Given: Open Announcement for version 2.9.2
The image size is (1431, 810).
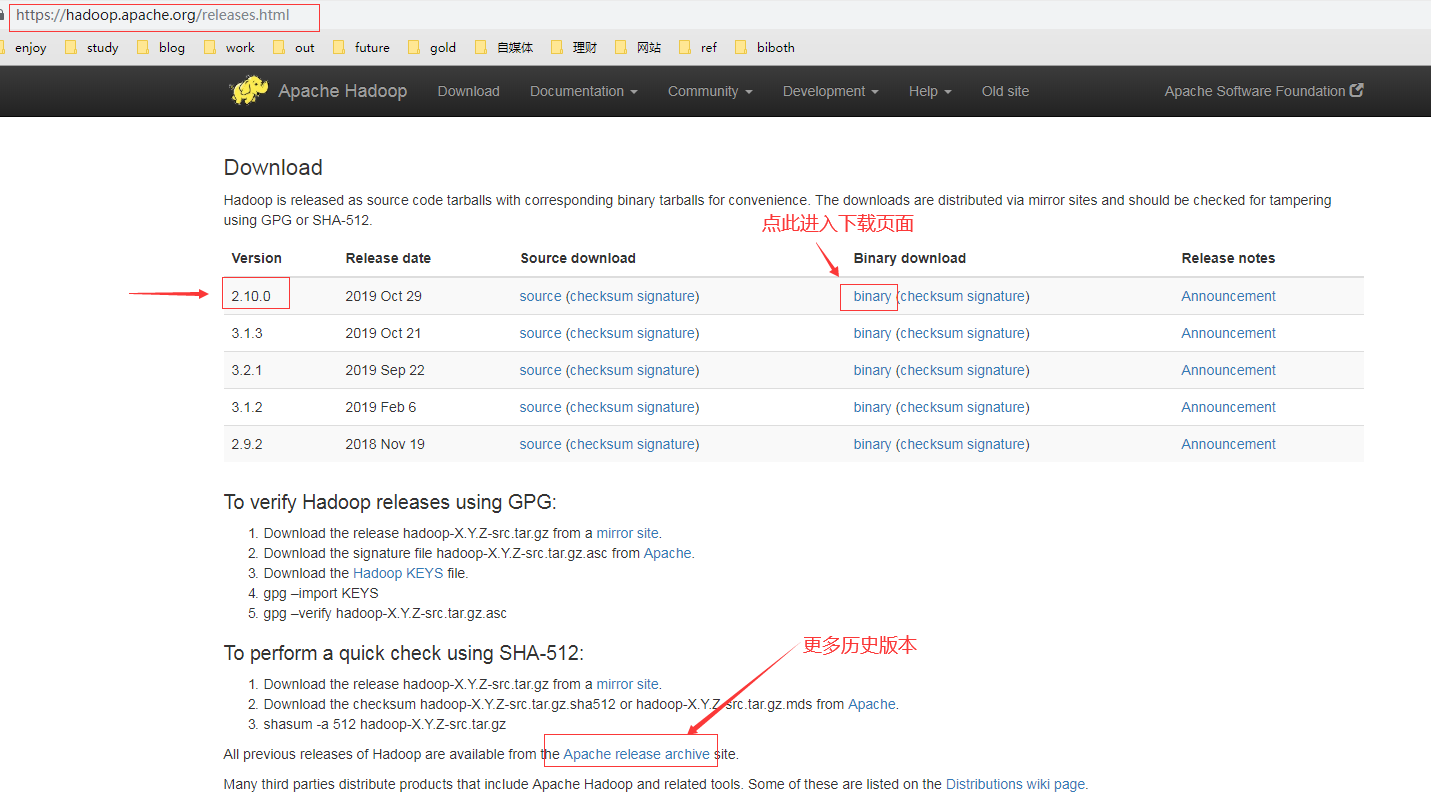Looking at the screenshot, I should click(x=1228, y=444).
